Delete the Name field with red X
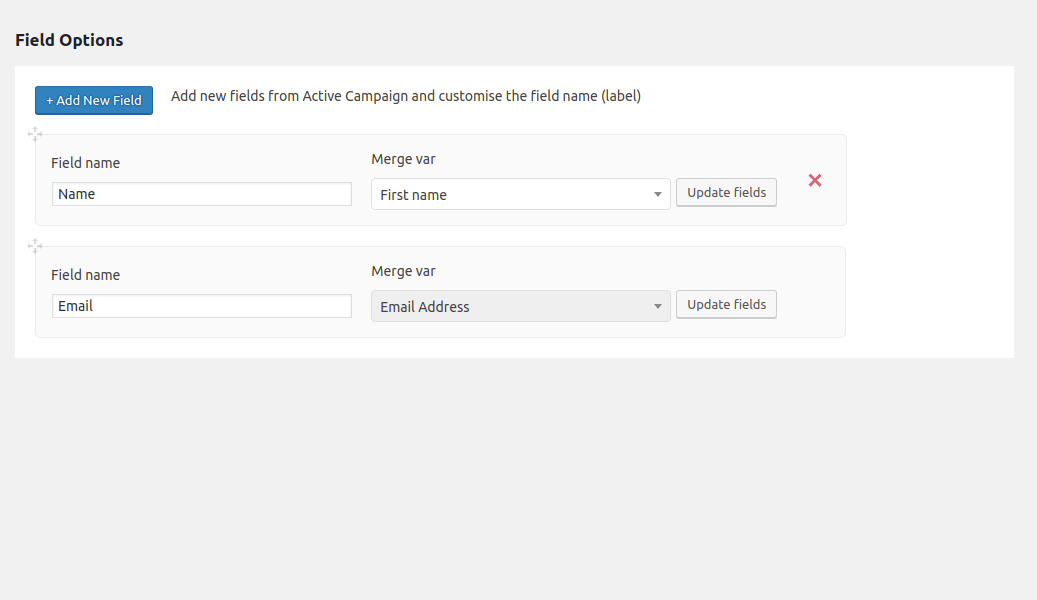1037x600 pixels. pyautogui.click(x=815, y=180)
